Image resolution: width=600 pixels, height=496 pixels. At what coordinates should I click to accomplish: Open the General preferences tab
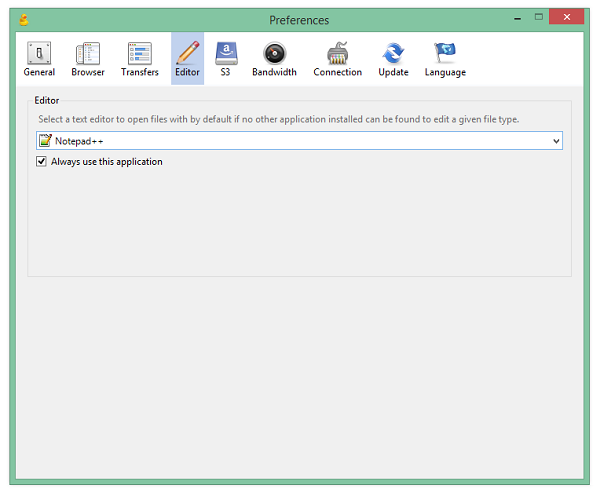coord(39,59)
